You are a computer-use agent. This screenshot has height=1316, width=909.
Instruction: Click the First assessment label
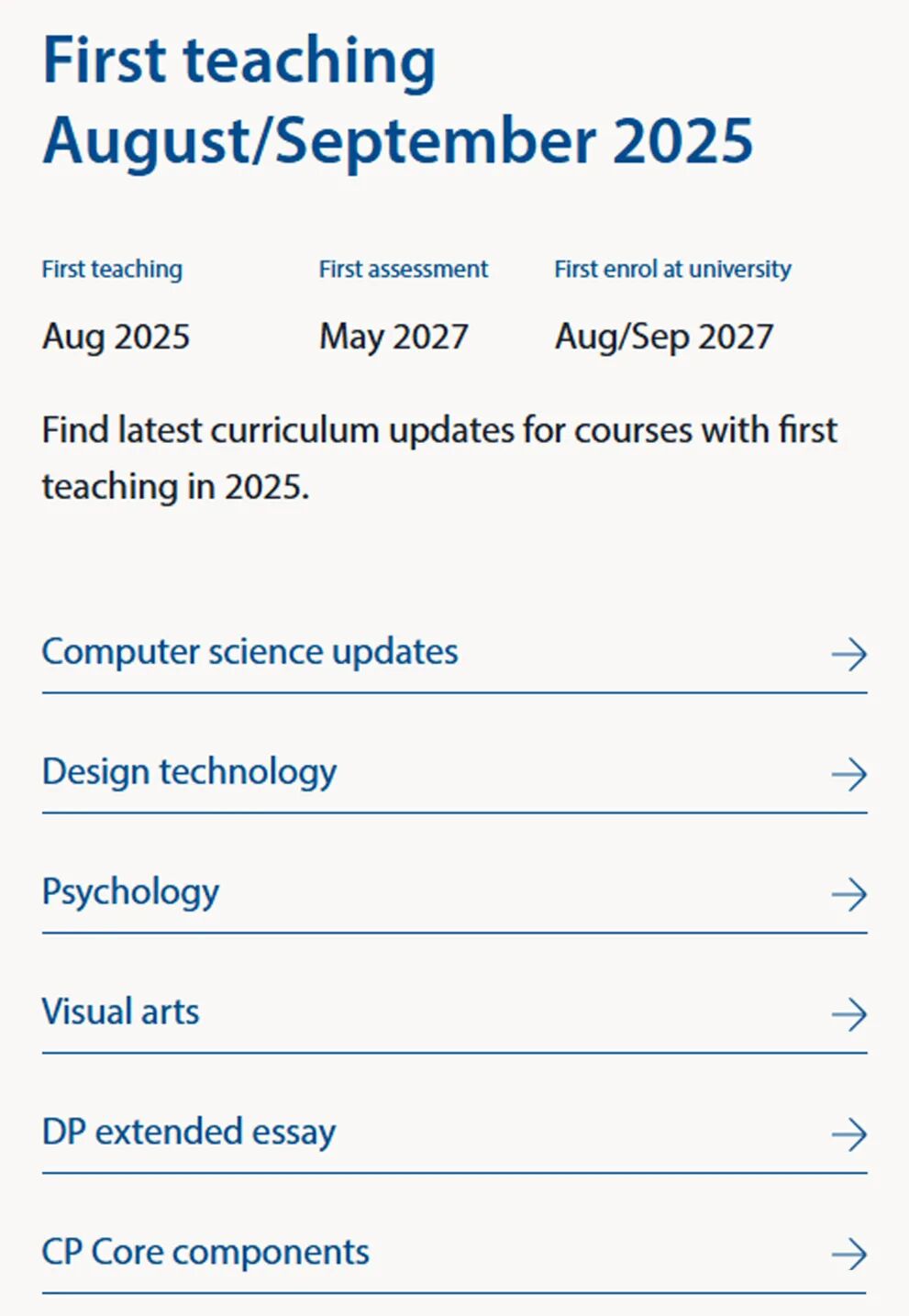click(404, 269)
